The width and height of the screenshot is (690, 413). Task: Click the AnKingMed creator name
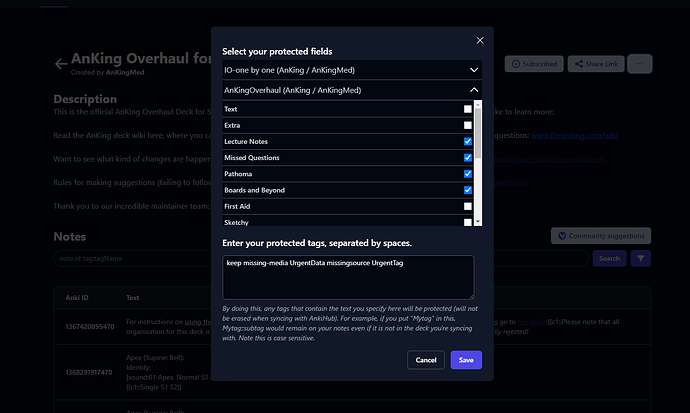125,72
